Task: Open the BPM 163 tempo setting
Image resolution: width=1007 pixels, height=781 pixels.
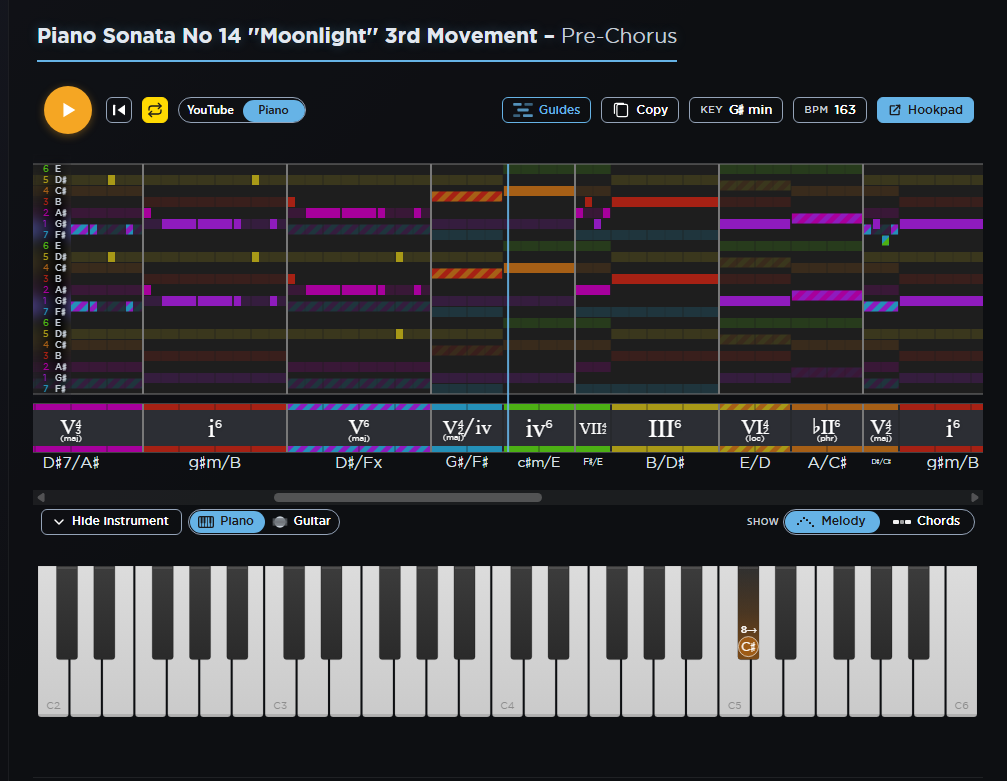Action: [x=830, y=110]
